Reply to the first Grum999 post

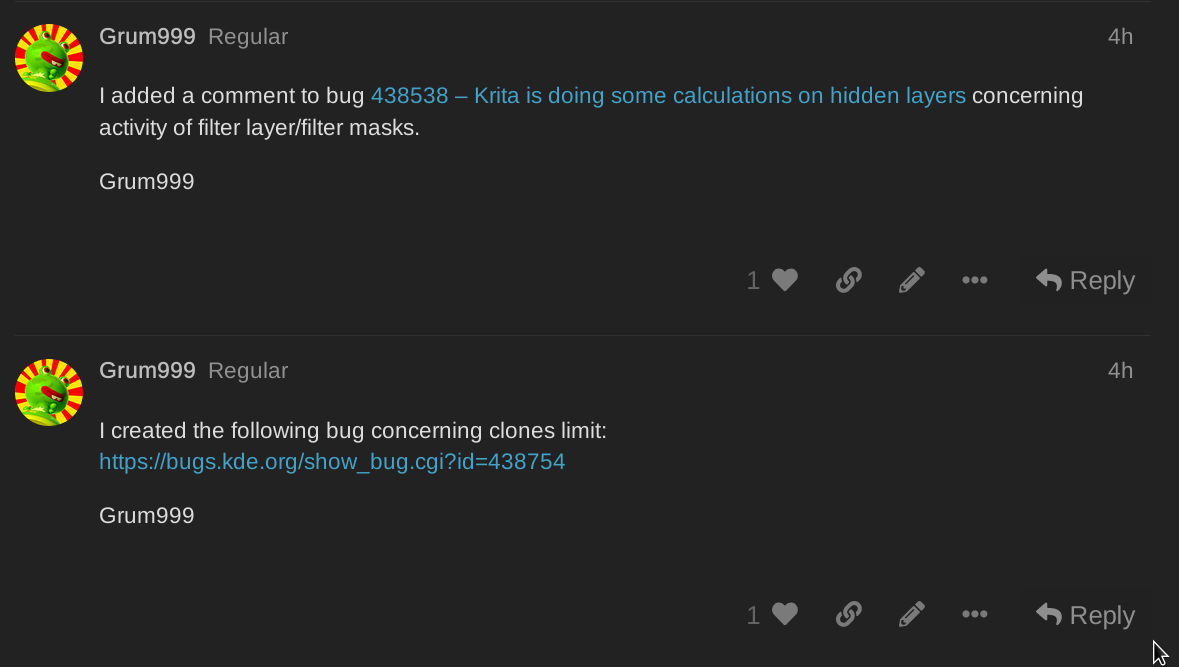pyautogui.click(x=1085, y=281)
